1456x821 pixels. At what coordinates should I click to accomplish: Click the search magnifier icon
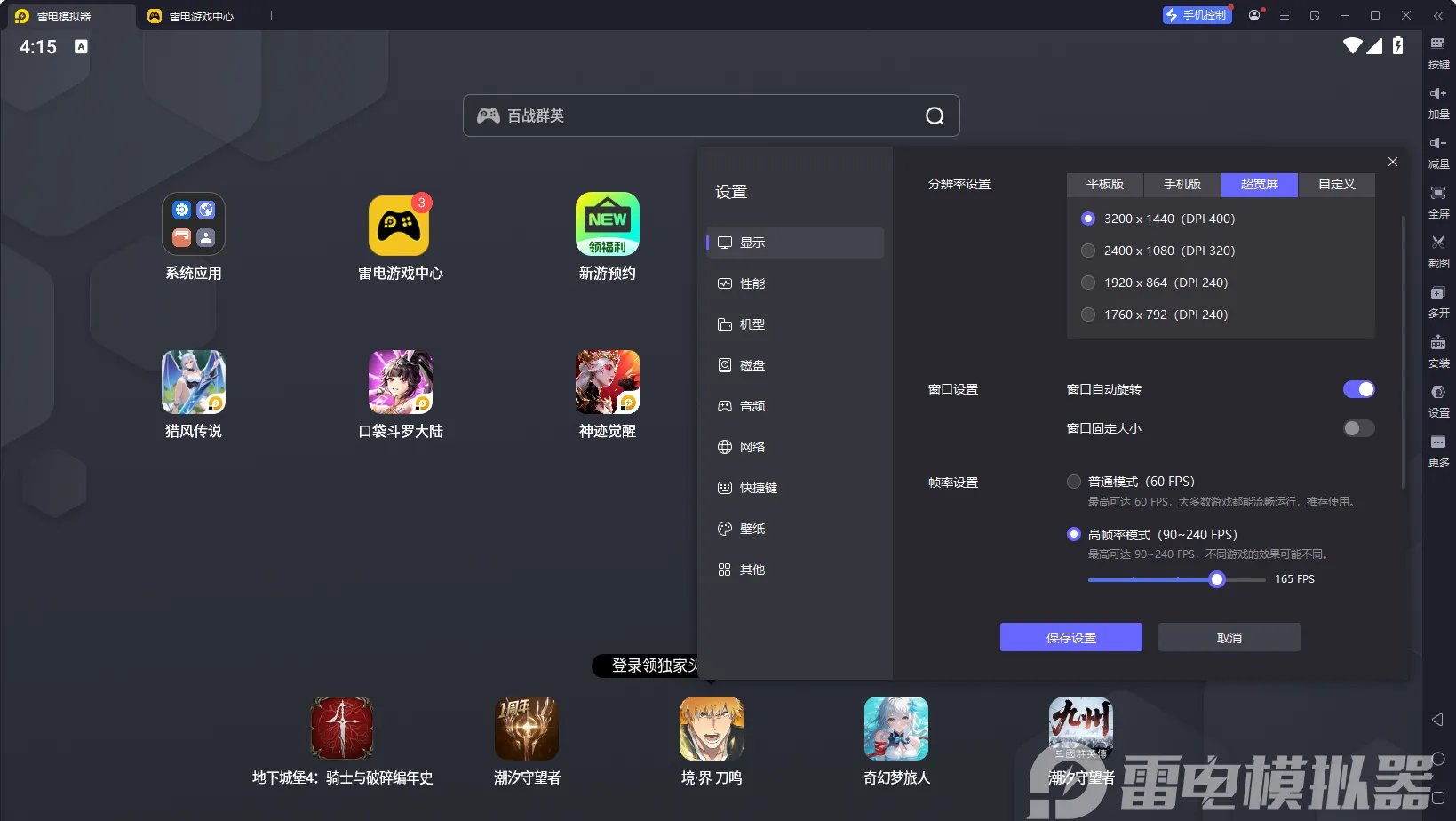935,116
